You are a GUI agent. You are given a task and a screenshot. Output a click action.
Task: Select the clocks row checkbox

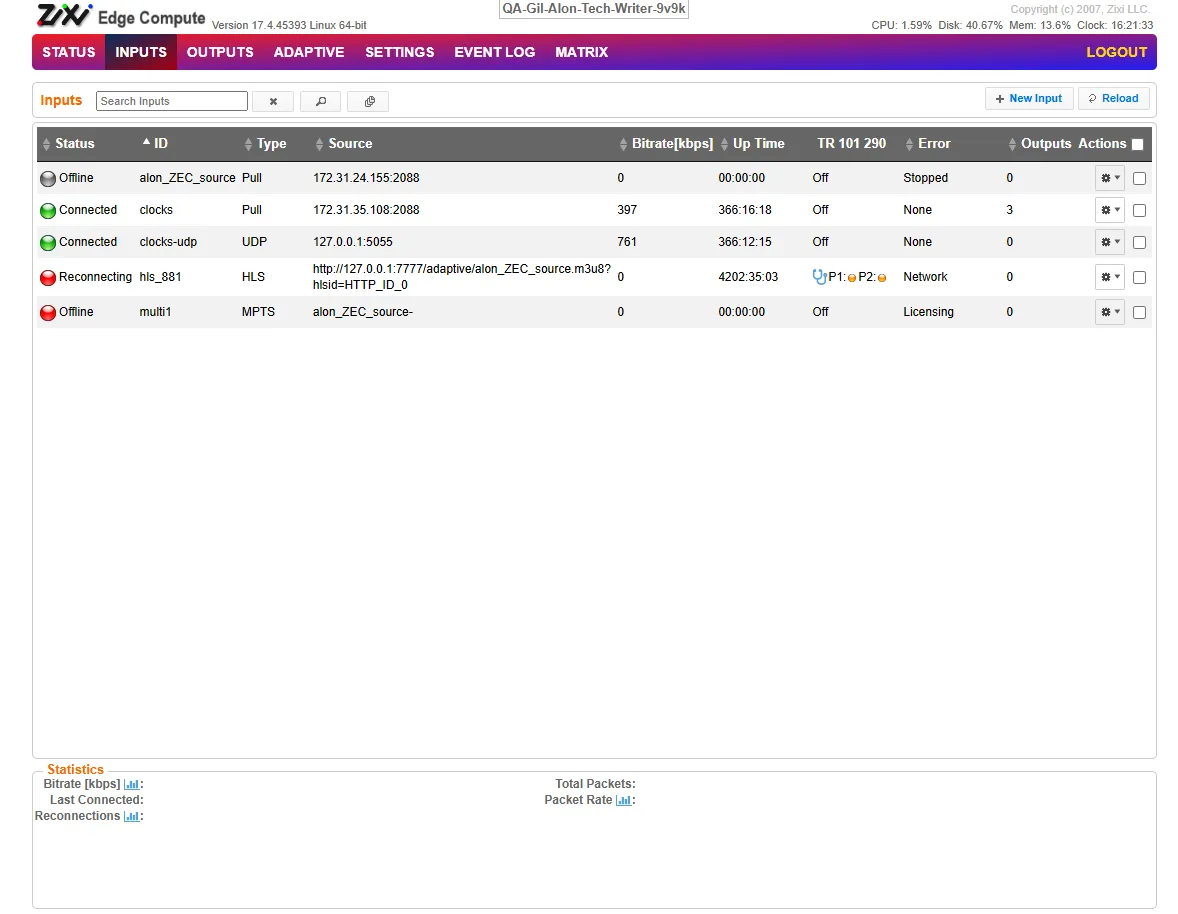tap(1139, 211)
